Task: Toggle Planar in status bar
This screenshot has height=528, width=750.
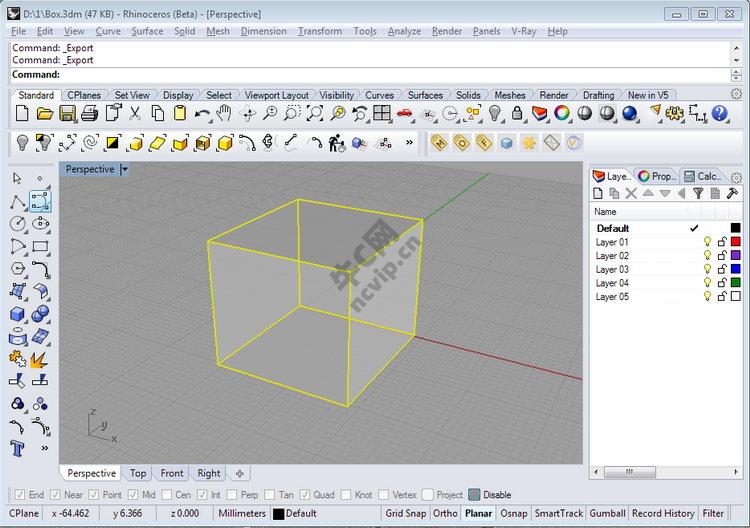Action: (478, 514)
